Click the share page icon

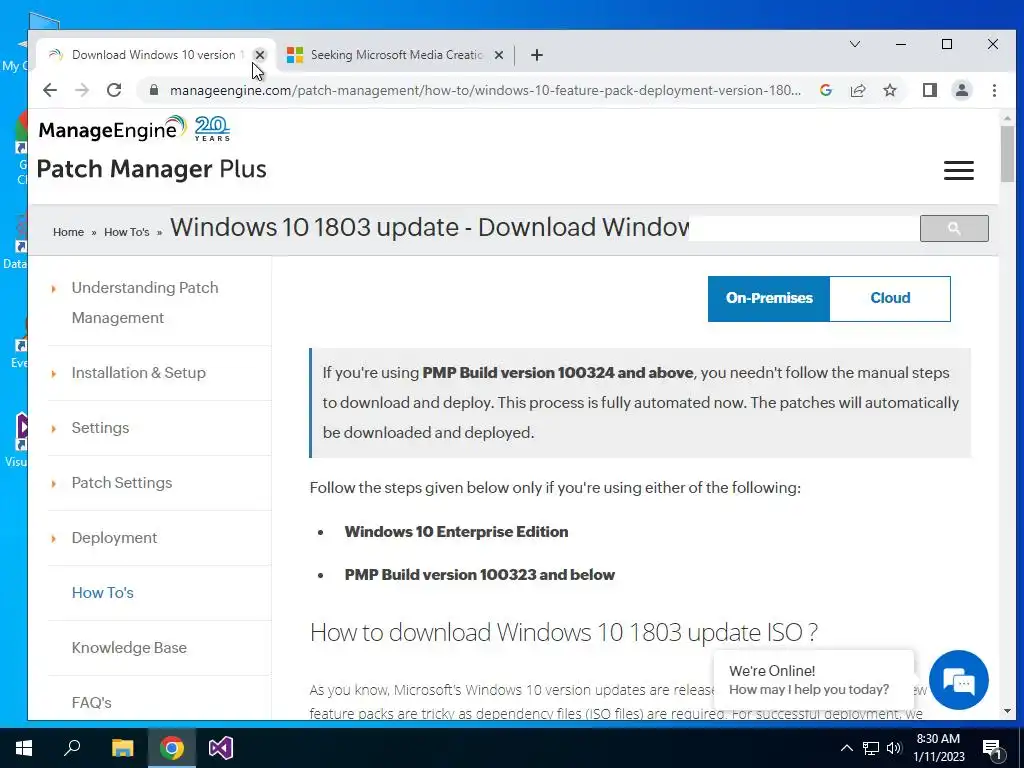point(857,90)
